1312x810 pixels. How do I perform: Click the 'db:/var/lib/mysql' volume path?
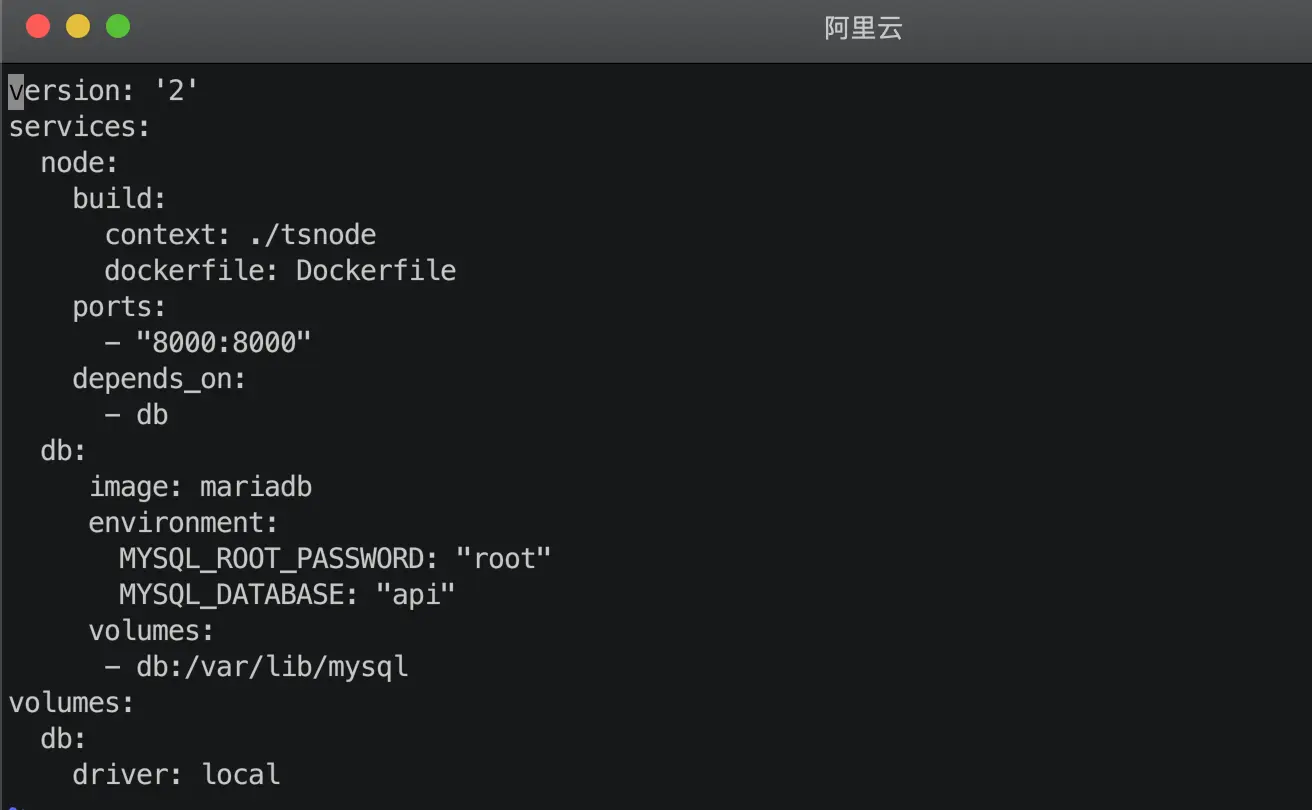coord(272,667)
